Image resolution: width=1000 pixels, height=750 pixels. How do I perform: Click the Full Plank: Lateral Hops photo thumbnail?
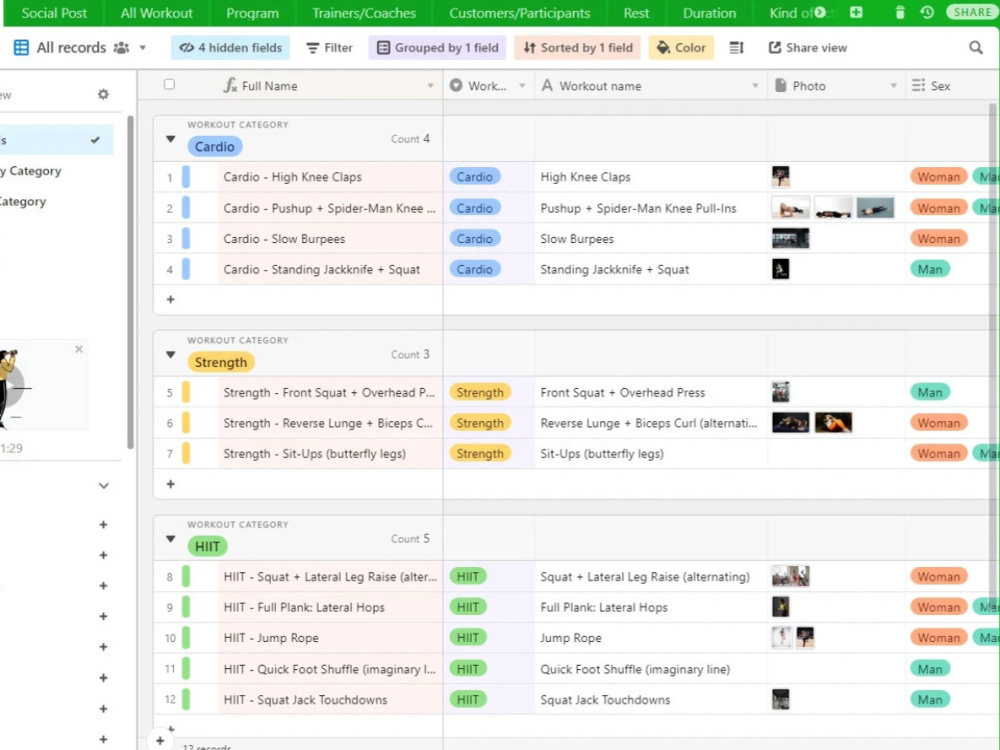[x=781, y=607]
